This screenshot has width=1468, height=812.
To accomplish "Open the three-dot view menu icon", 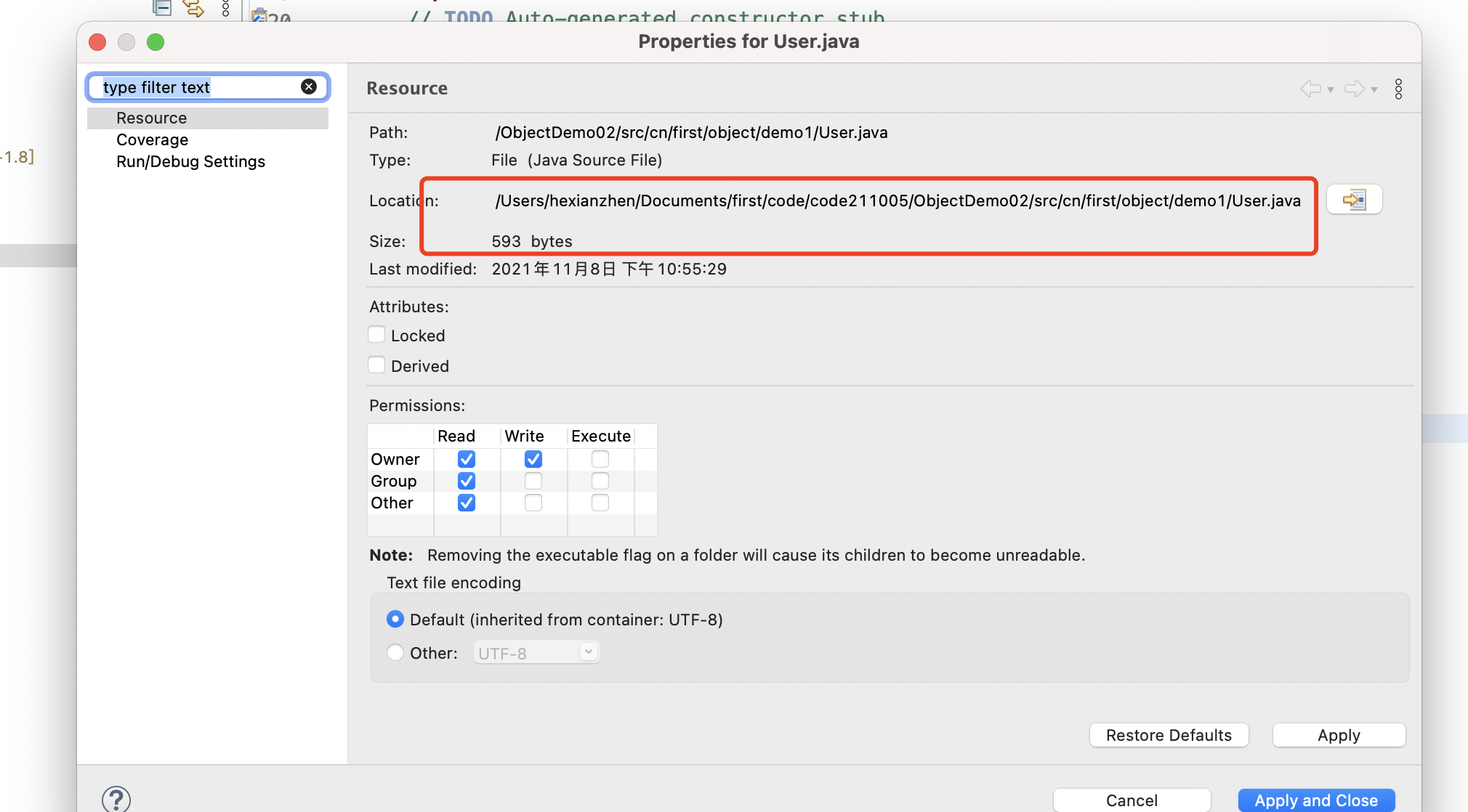I will 1398,89.
